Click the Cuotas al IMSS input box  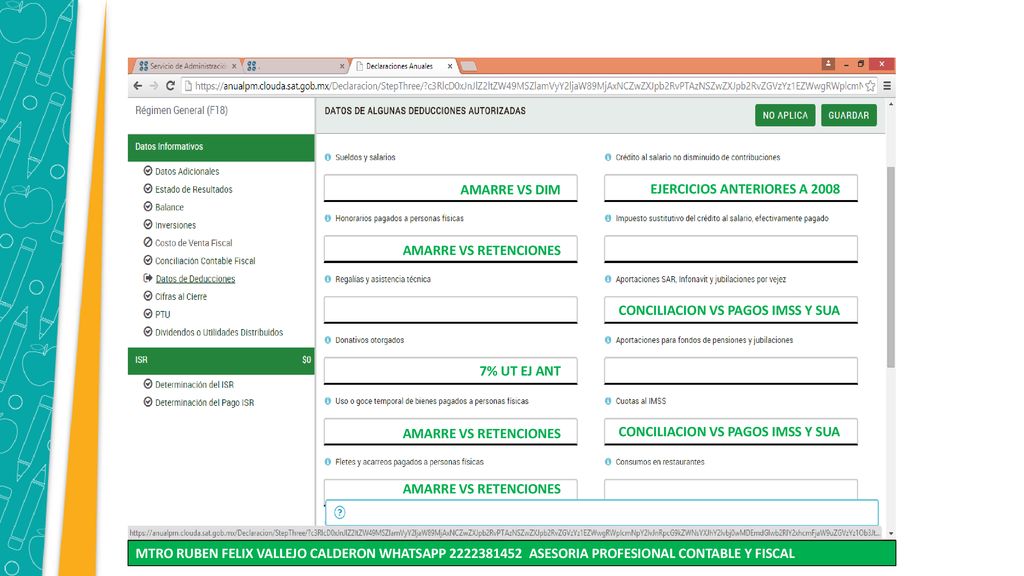tap(731, 432)
